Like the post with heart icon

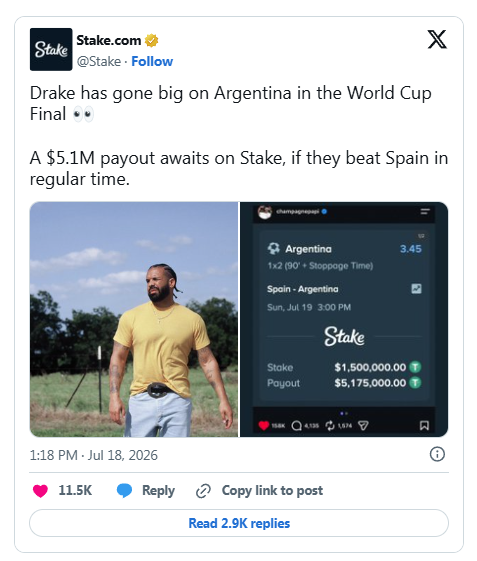tap(40, 491)
